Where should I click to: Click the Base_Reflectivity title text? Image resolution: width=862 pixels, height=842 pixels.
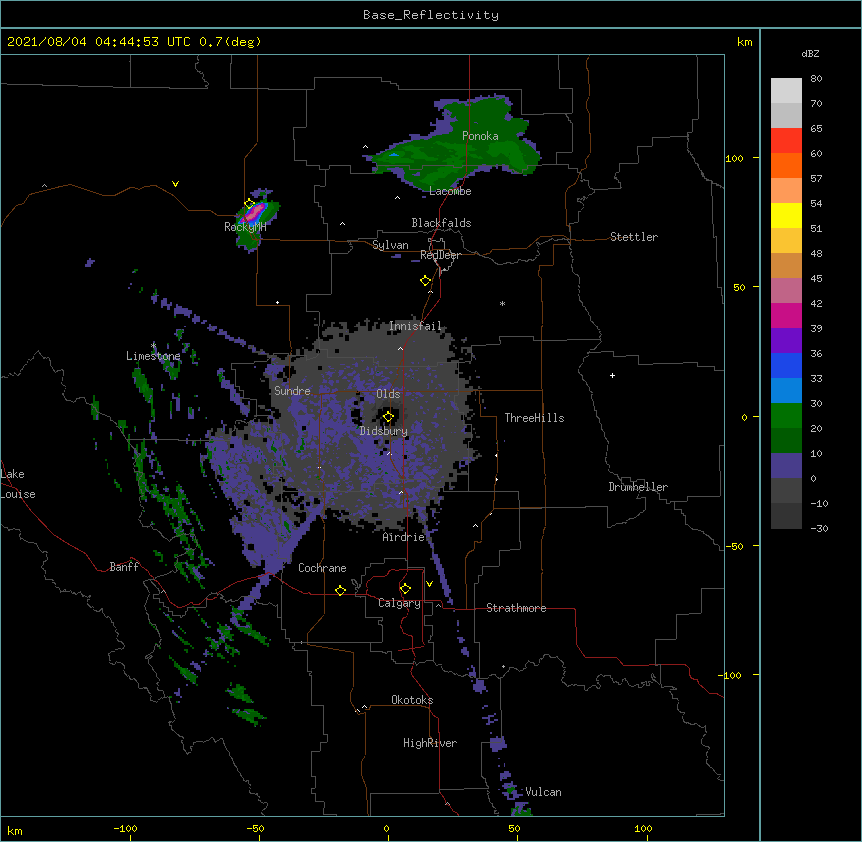431,15
